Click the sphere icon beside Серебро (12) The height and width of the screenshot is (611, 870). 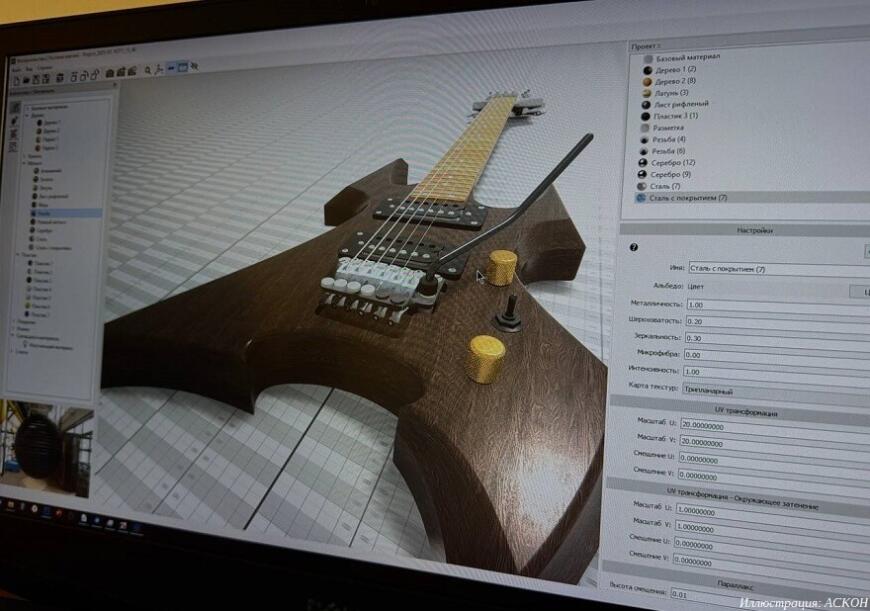coord(643,163)
